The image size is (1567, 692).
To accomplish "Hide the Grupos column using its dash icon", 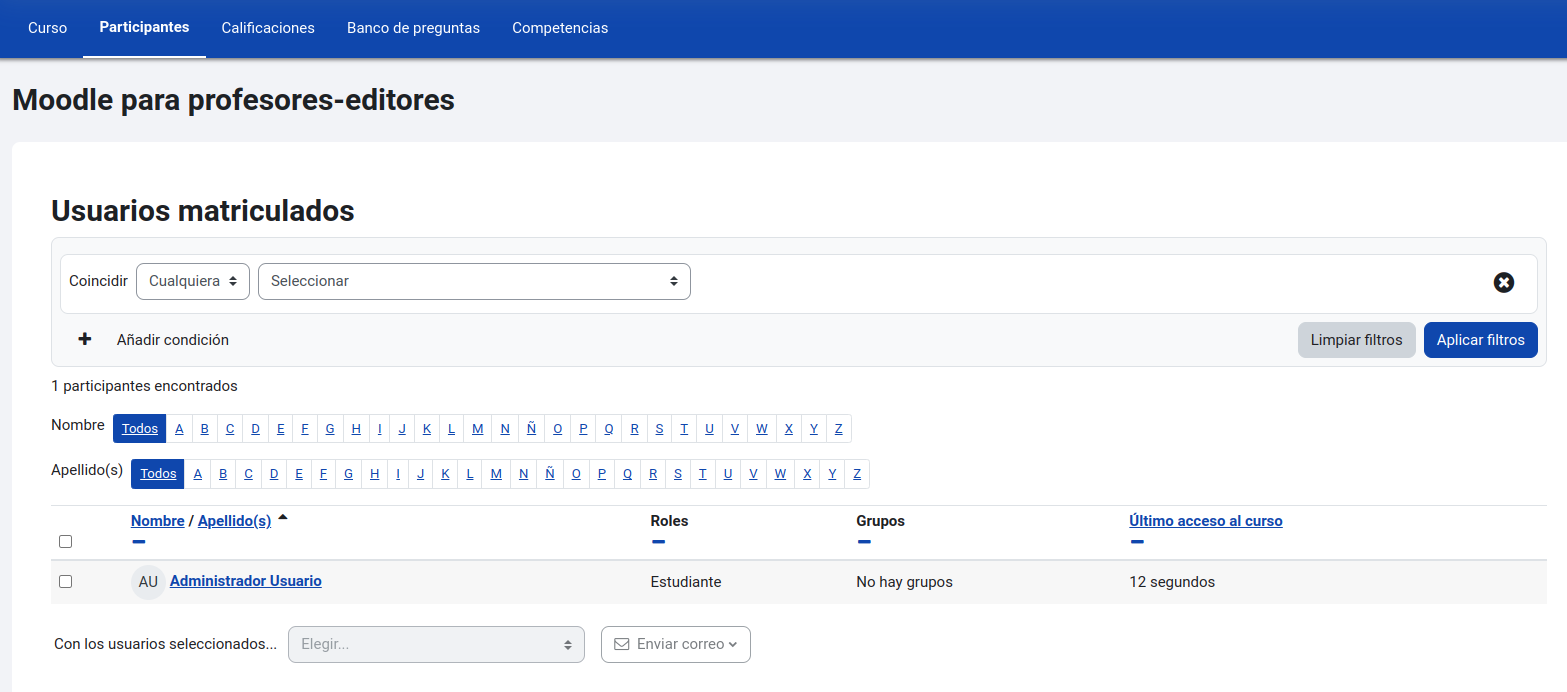I will [864, 542].
